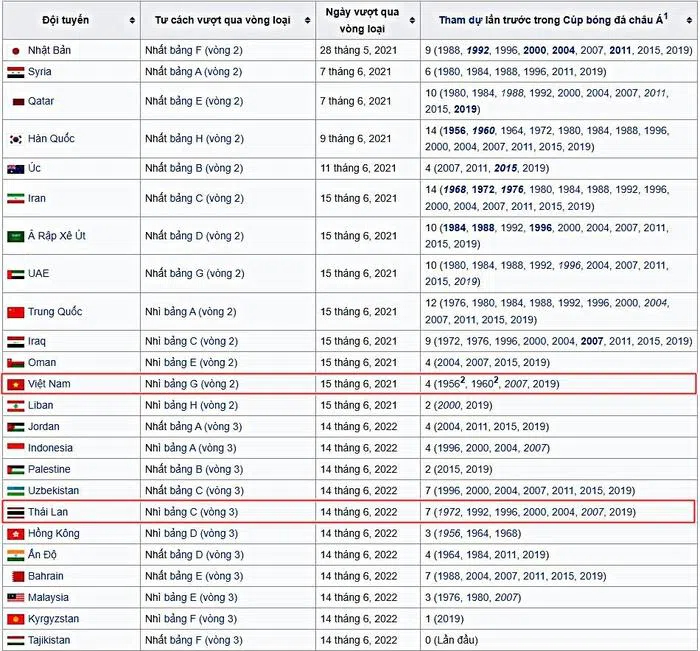Viewport: 700px width, 651px height.
Task: Sort table by Đội tuyển column
Action: [x=132, y=20]
